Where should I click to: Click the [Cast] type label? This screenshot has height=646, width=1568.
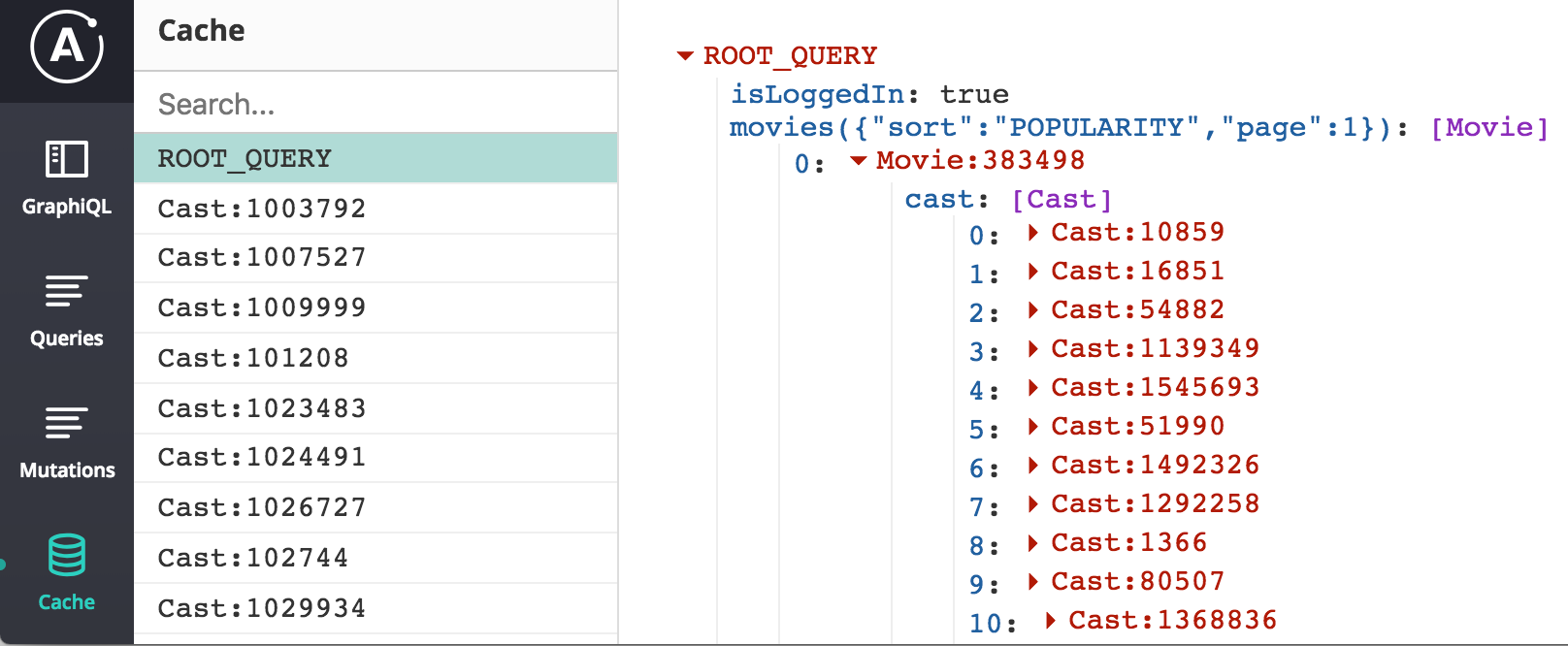pyautogui.click(x=1062, y=199)
